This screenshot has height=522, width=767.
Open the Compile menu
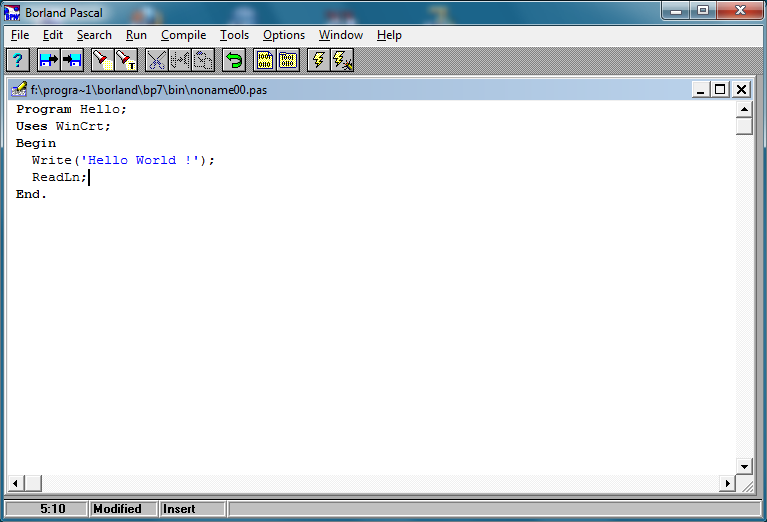pos(183,35)
